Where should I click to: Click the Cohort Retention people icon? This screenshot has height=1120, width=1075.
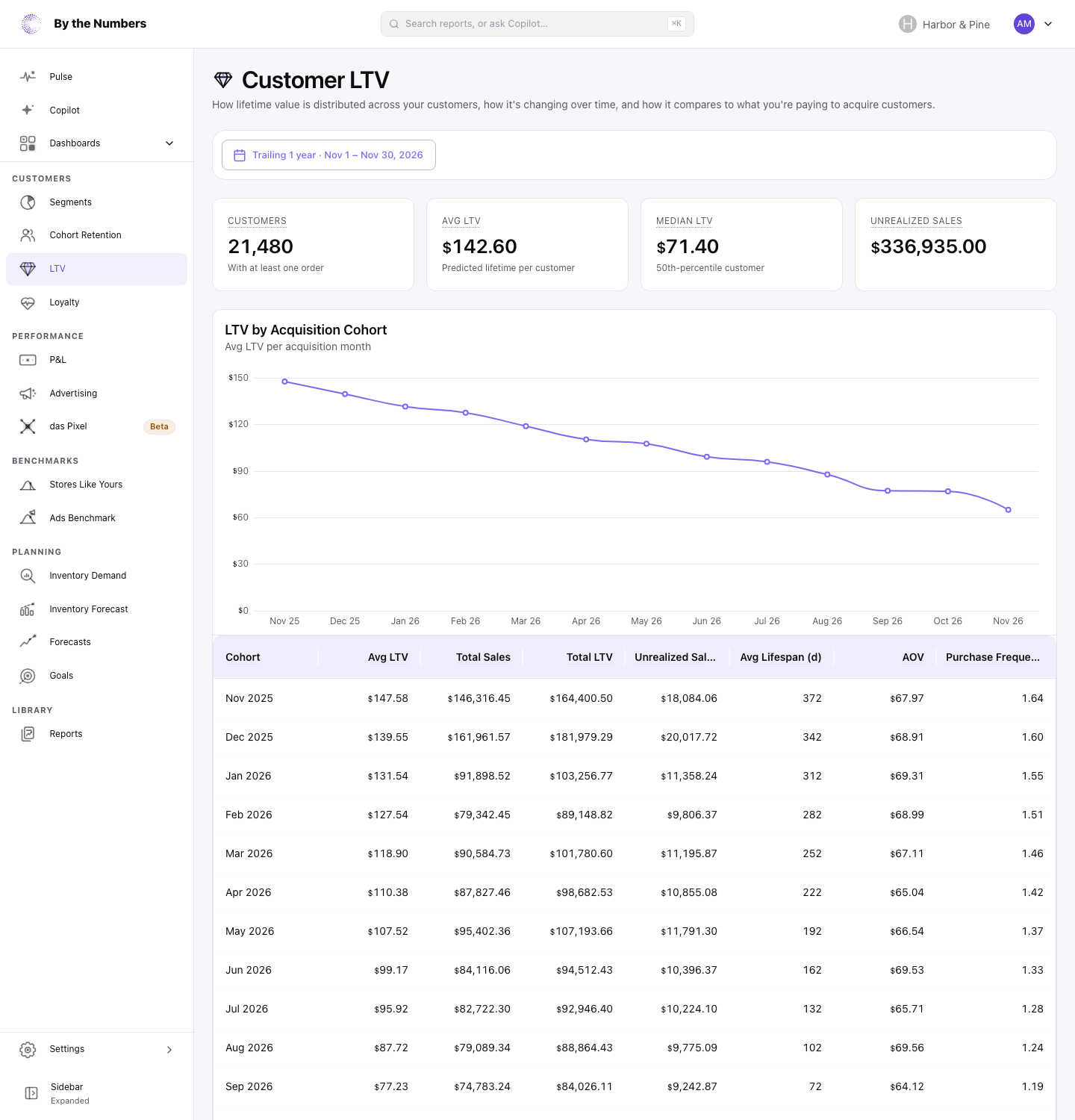(28, 235)
